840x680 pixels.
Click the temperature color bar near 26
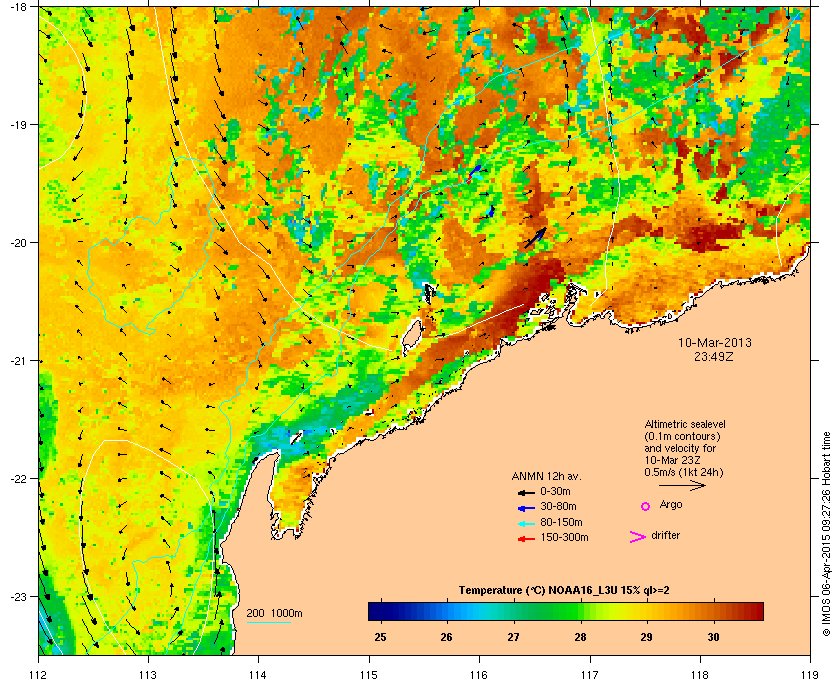point(447,611)
